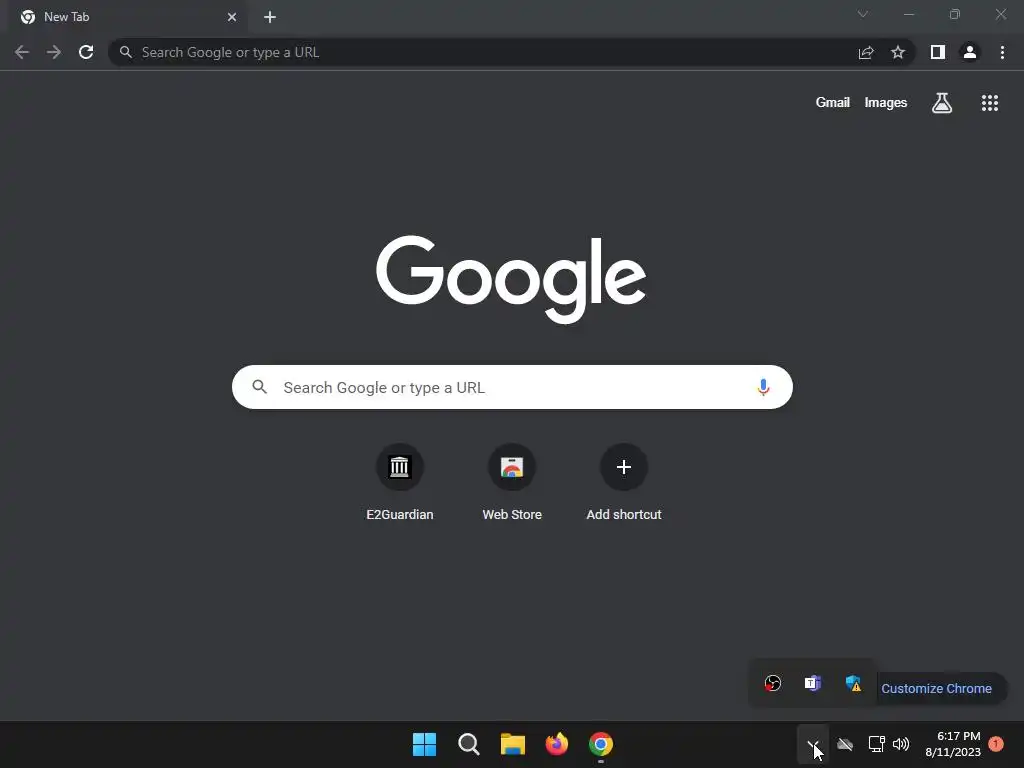Open the Web Store shortcut tile
Image resolution: width=1024 pixels, height=768 pixels.
(x=512, y=483)
